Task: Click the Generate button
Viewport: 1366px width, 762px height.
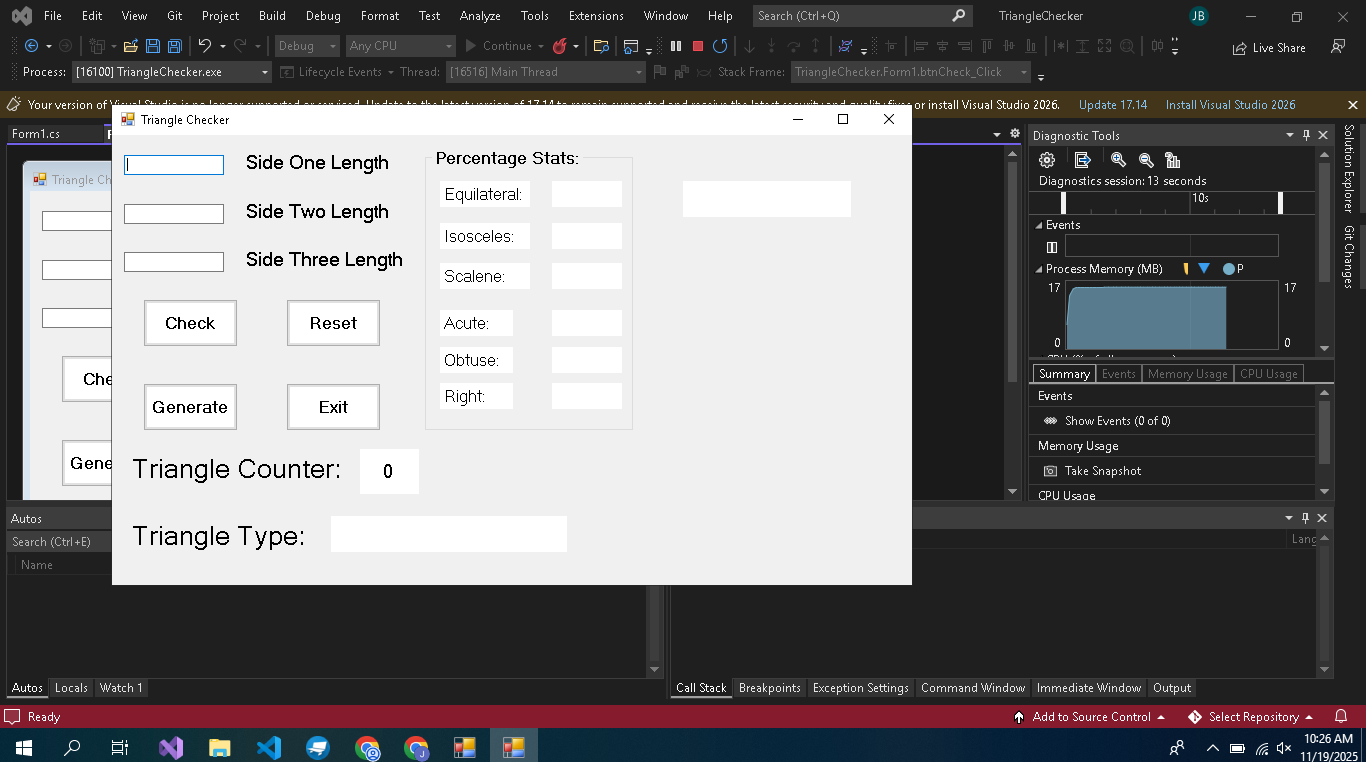Action: [190, 407]
